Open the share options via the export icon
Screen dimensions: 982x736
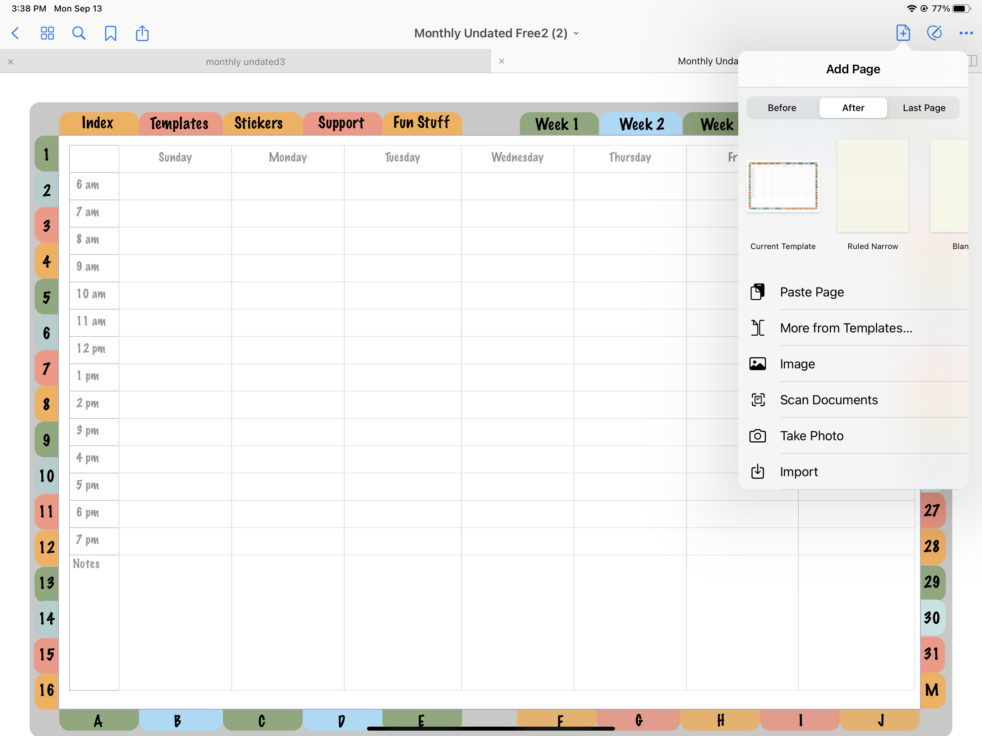point(142,33)
